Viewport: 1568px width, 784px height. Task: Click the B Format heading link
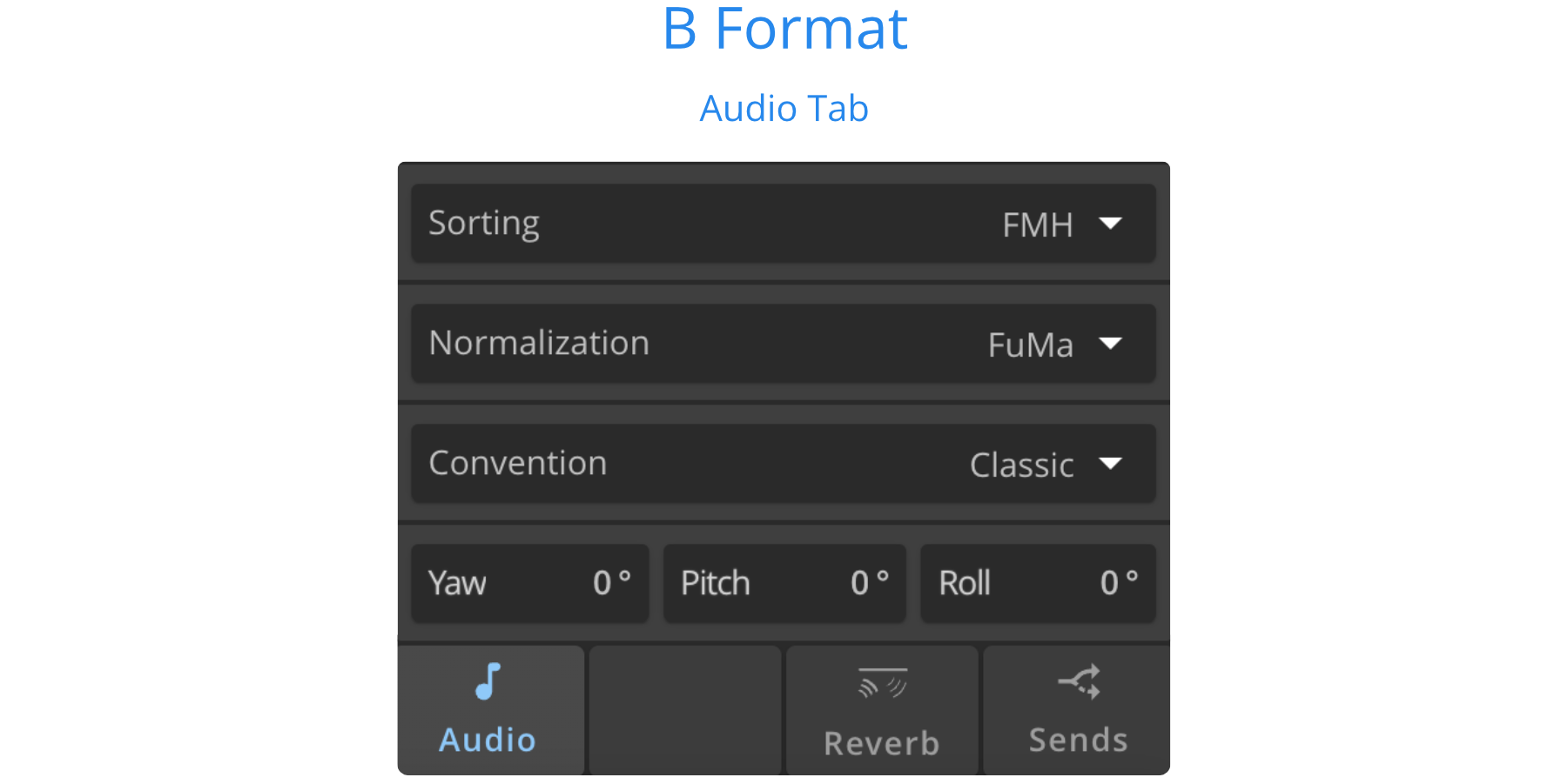point(784,30)
